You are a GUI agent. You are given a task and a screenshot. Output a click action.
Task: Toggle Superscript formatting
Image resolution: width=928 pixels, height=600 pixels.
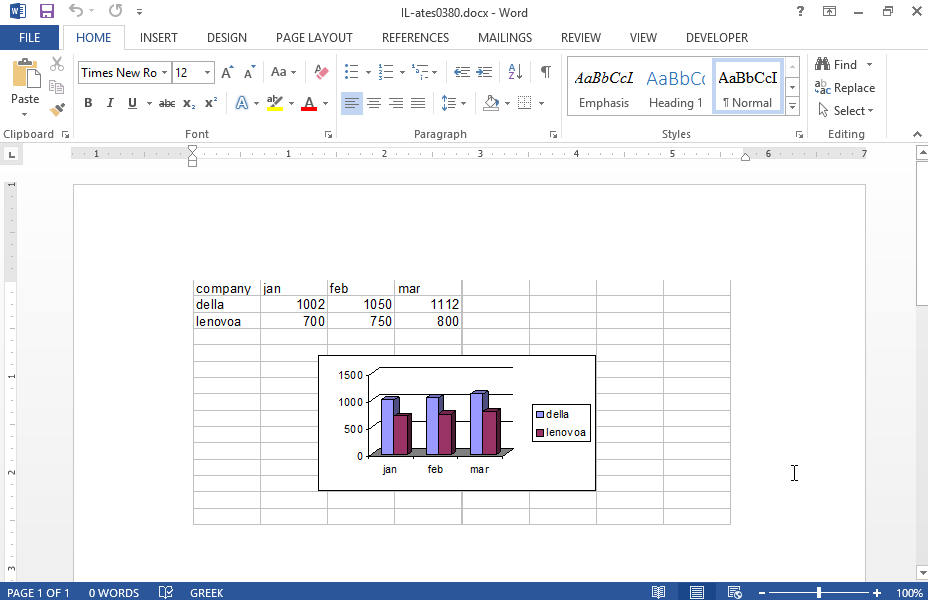click(211, 104)
